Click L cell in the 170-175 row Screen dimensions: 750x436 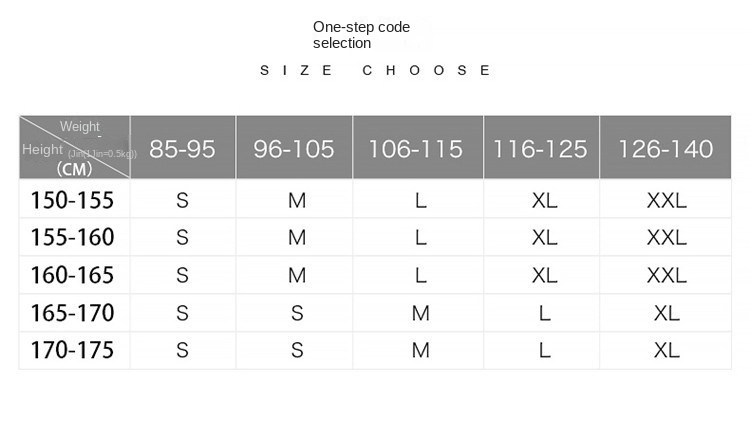544,350
